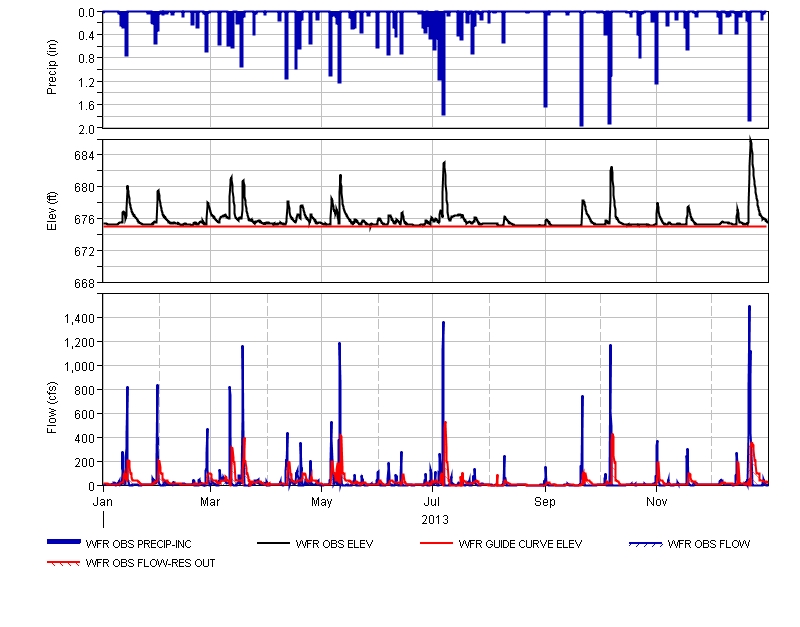Select the red GUIDE CURVE legend line
Screen dimensions: 800x627
pyautogui.click(x=436, y=543)
